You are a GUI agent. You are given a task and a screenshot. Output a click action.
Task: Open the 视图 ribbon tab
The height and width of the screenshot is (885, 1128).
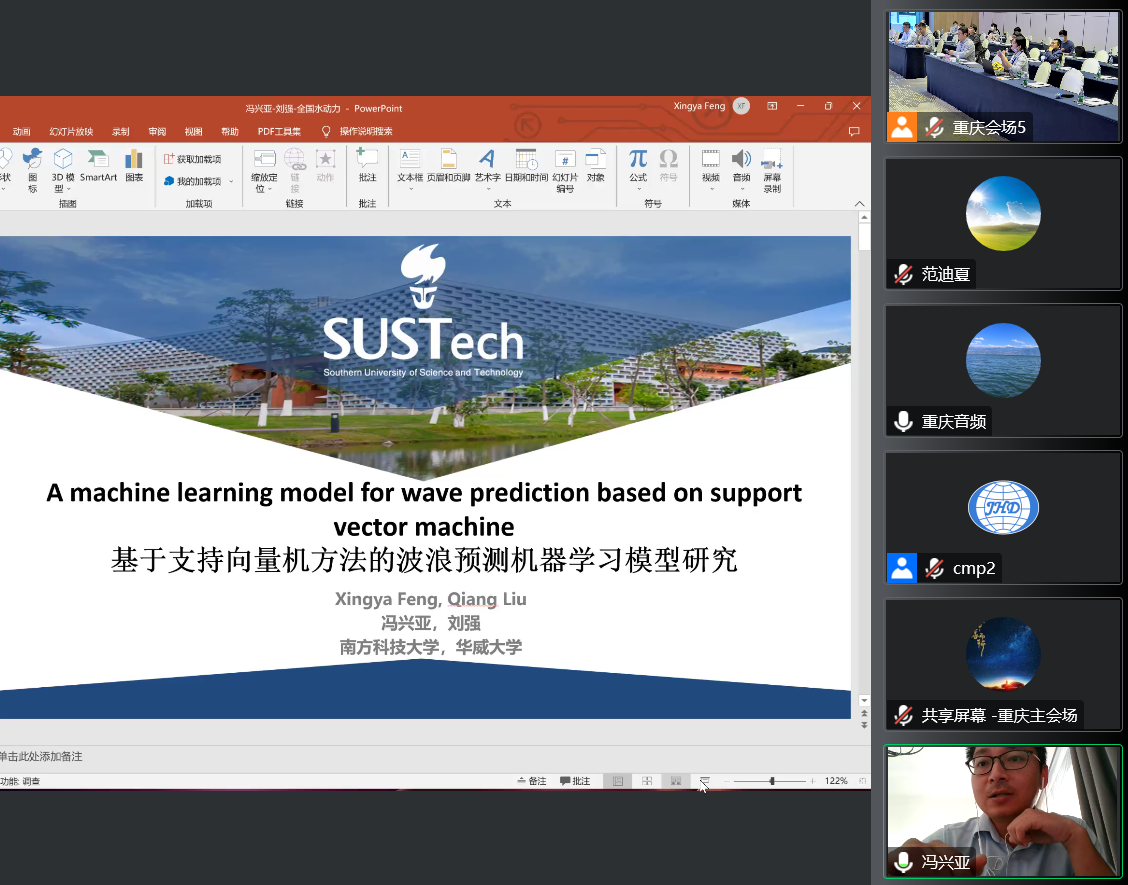pos(194,132)
